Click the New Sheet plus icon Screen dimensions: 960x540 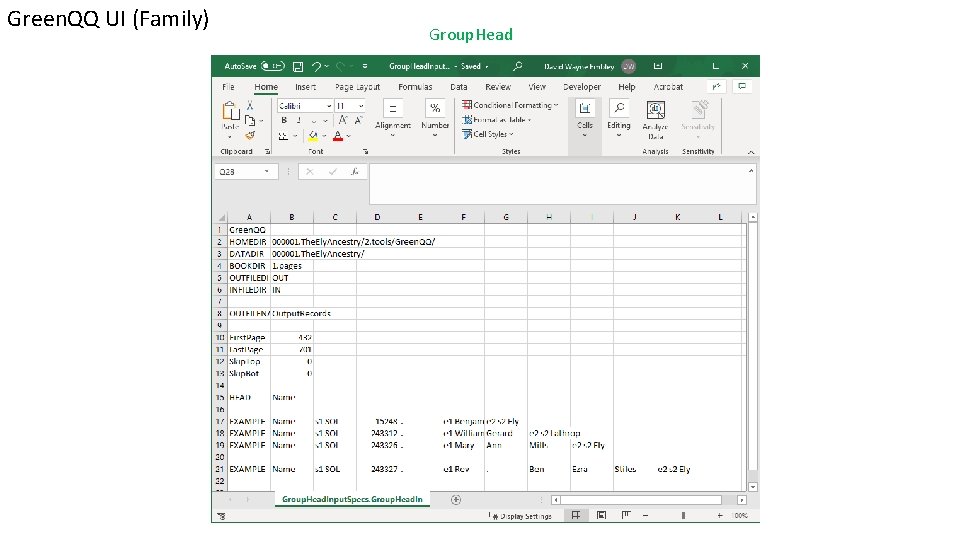(x=456, y=500)
